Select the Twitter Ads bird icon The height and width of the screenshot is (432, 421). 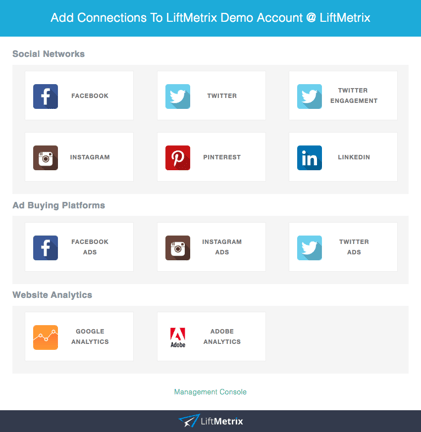[x=309, y=248]
